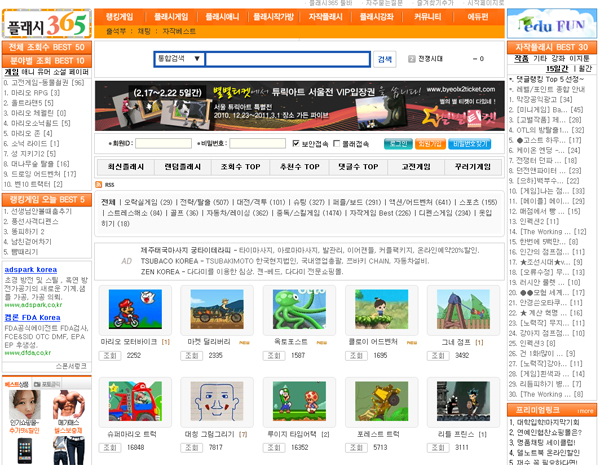Open the 플래시게임 menu
The width and height of the screenshot is (600, 465).
[x=171, y=17]
